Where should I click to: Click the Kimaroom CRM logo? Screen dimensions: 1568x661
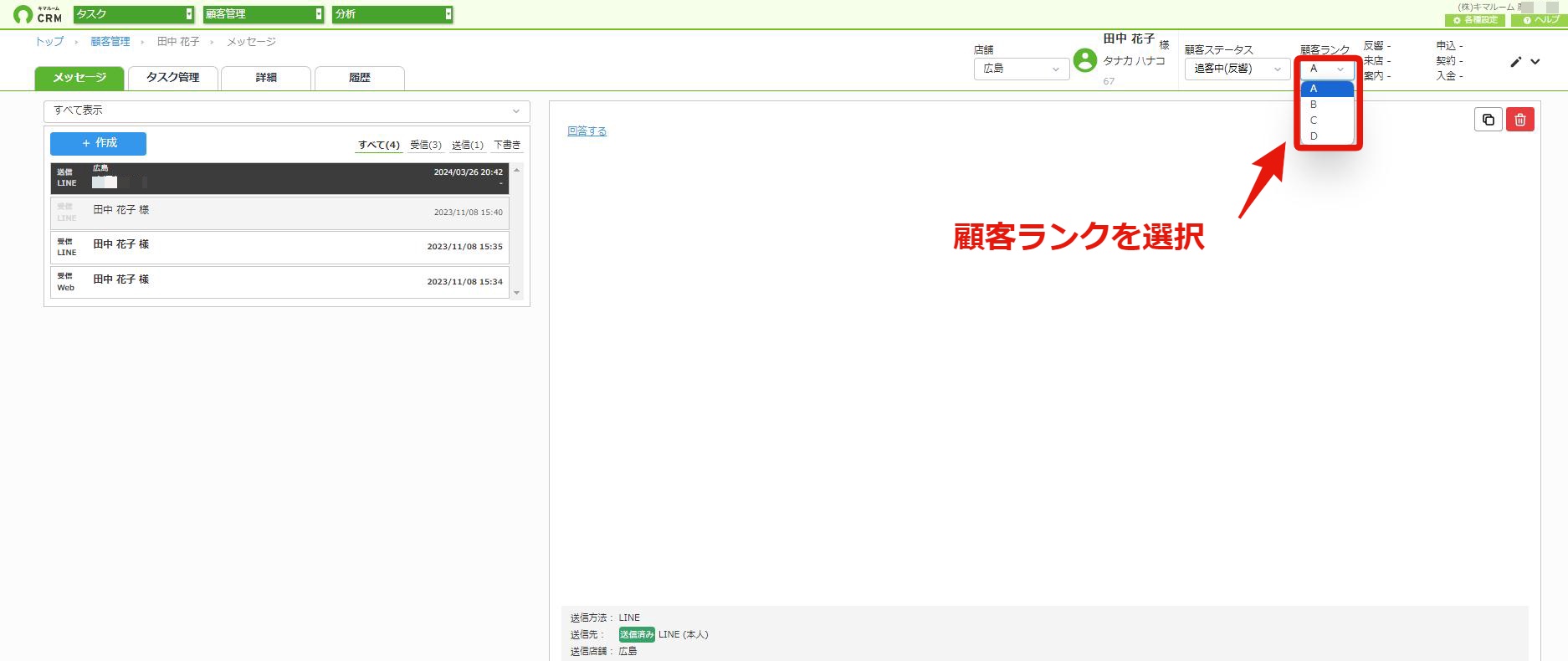(x=38, y=14)
